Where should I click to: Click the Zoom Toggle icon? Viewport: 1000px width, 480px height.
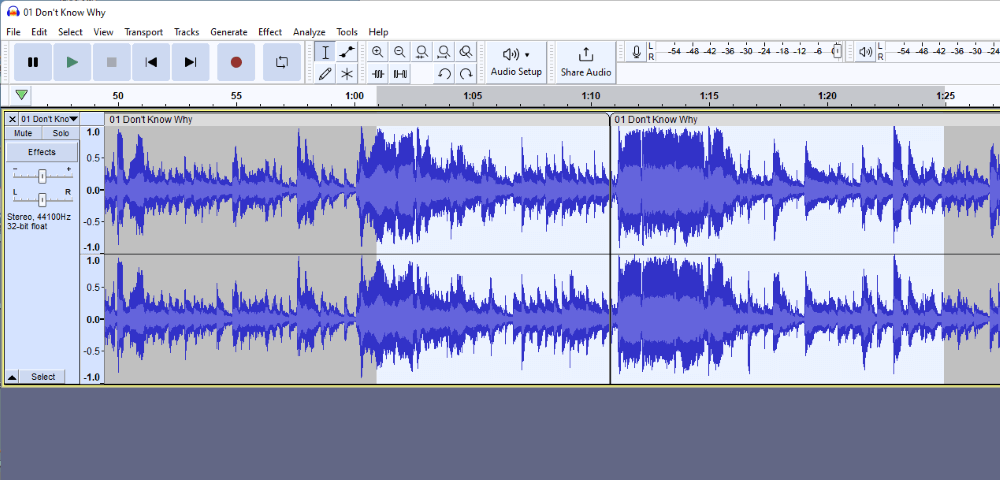coord(466,52)
